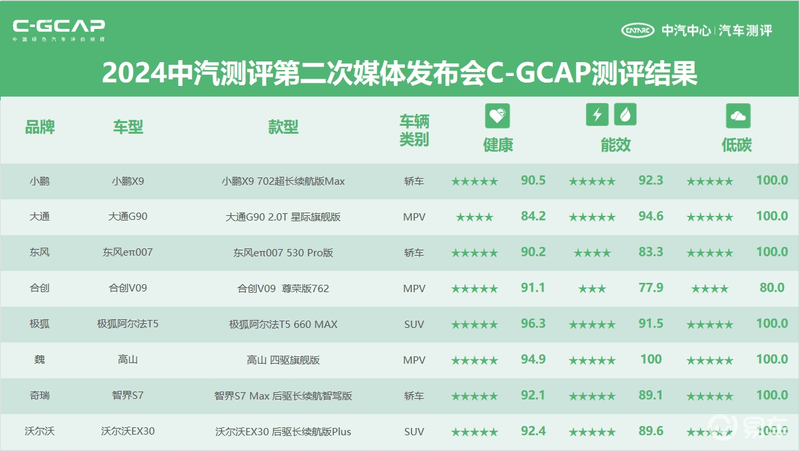Click the four-star health rating for 大通G90
This screenshot has height=451, width=800.
[x=474, y=217]
